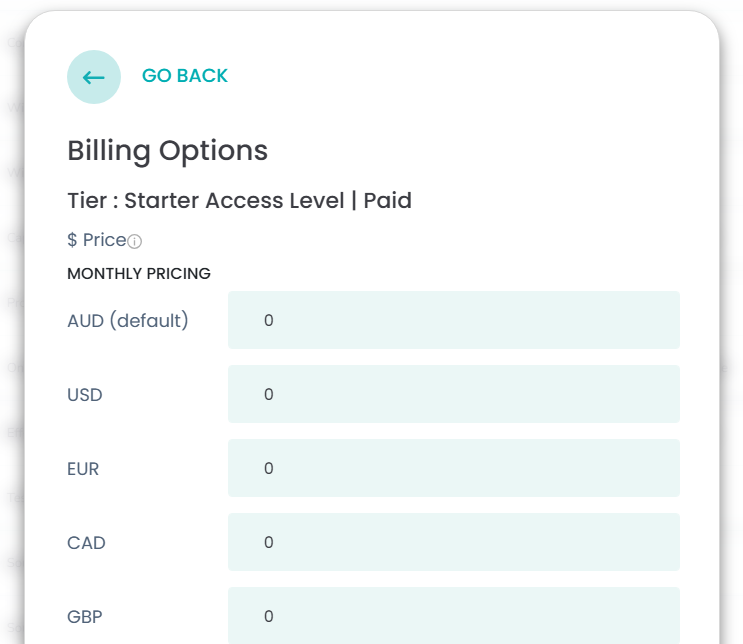Click the info icon beside $ Price

tap(135, 241)
